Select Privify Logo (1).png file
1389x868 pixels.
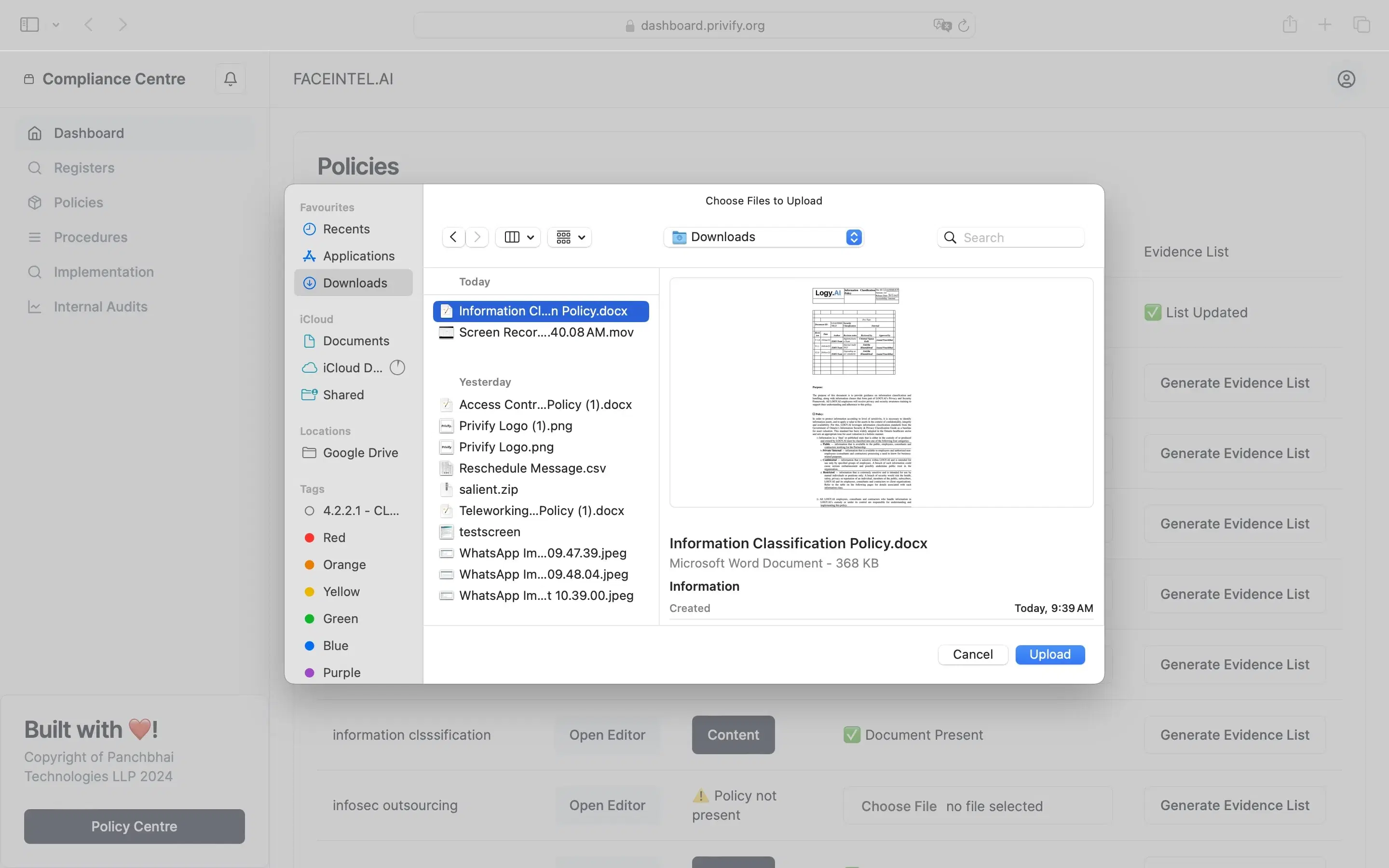tap(541, 426)
